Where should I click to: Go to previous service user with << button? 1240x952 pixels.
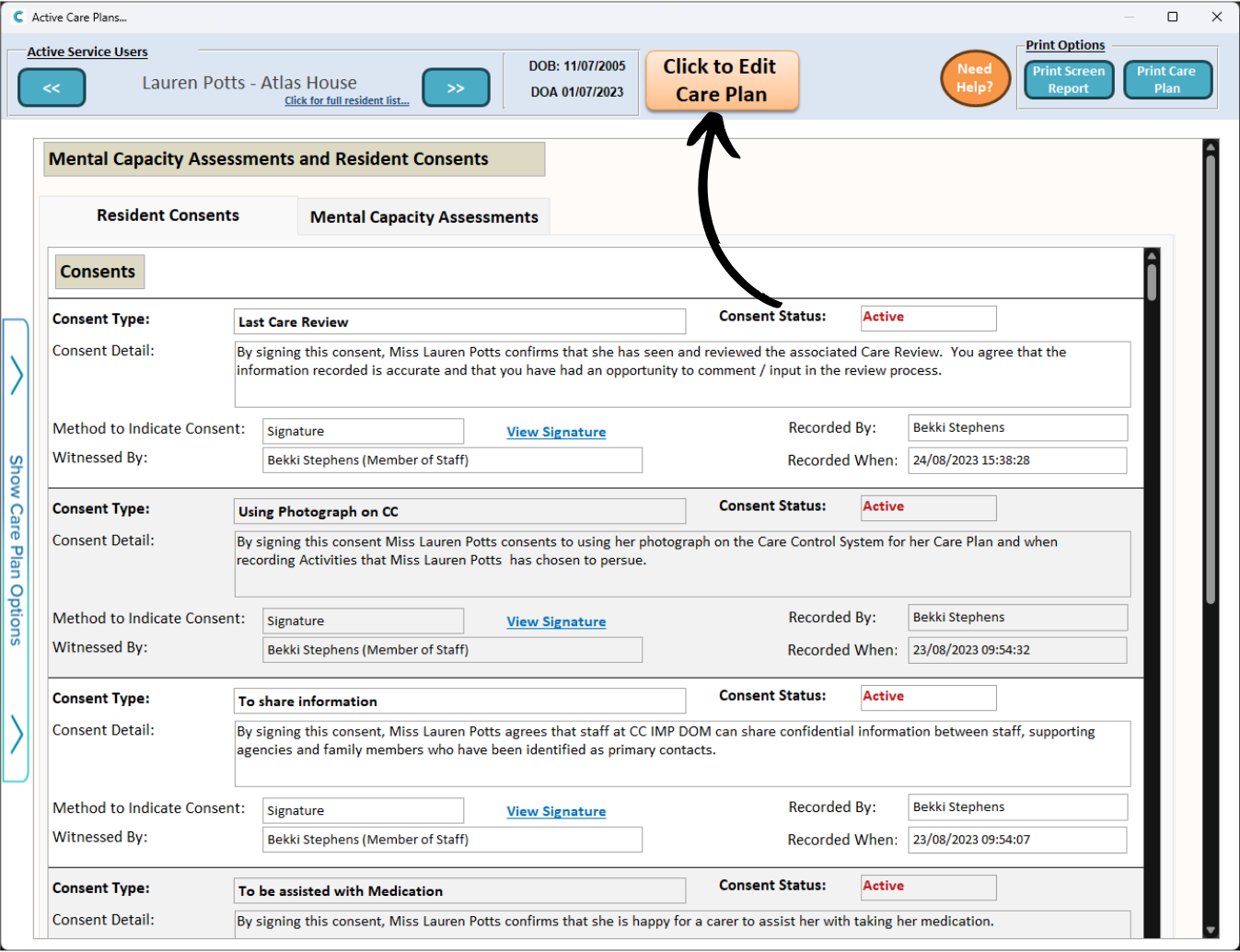click(52, 88)
